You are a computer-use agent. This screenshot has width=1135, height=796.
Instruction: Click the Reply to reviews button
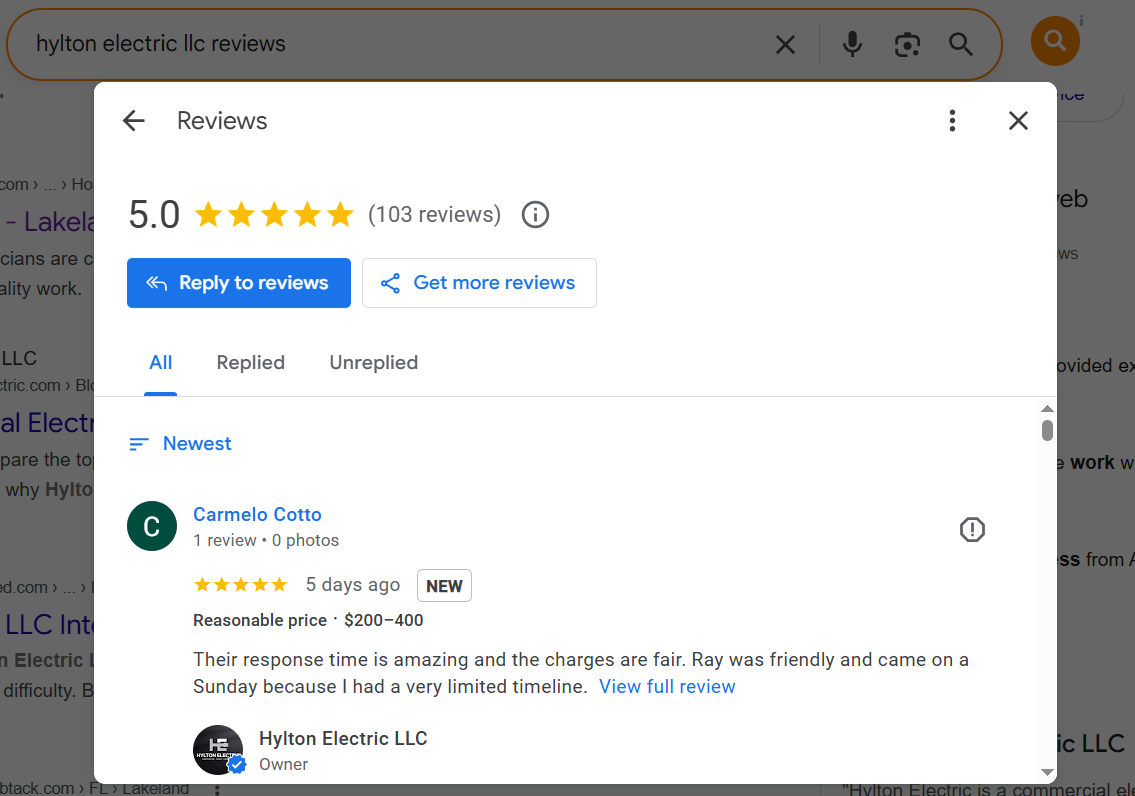pyautogui.click(x=238, y=283)
